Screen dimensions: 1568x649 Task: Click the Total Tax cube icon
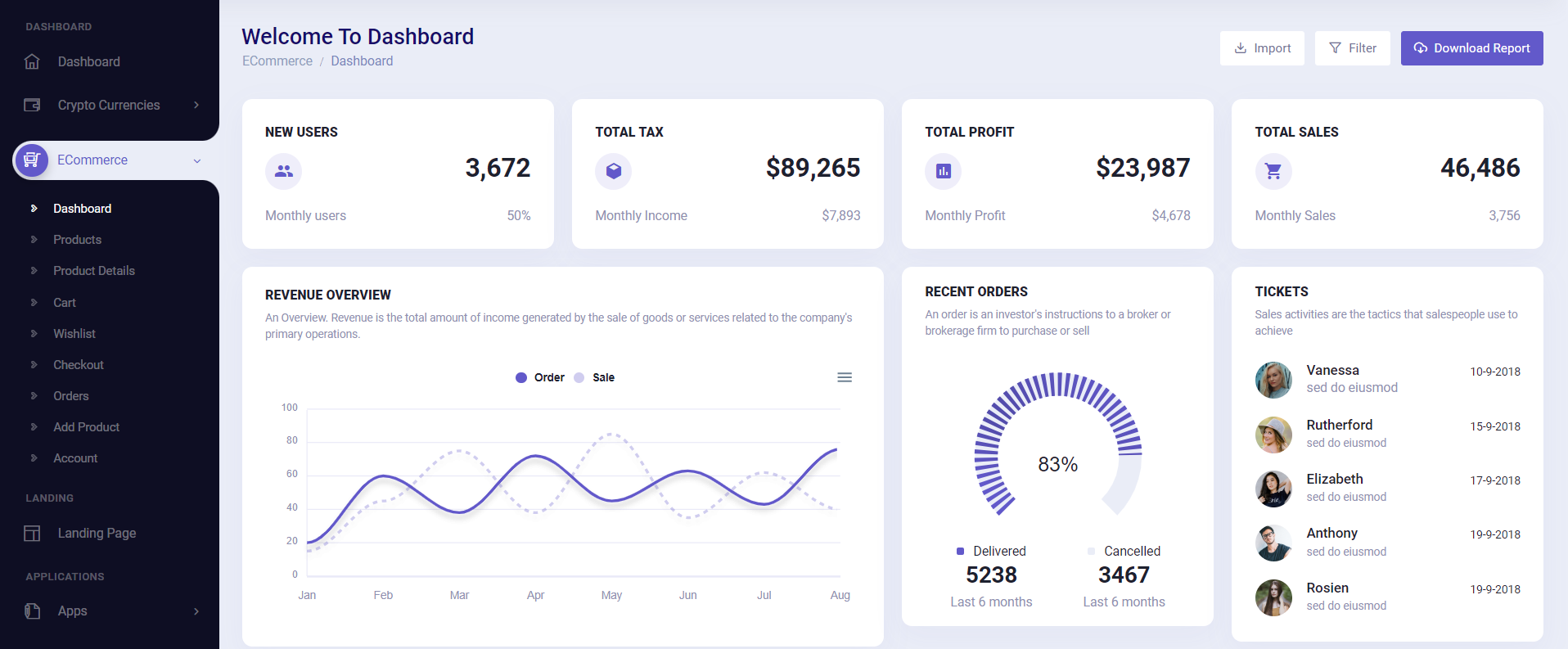pyautogui.click(x=613, y=171)
